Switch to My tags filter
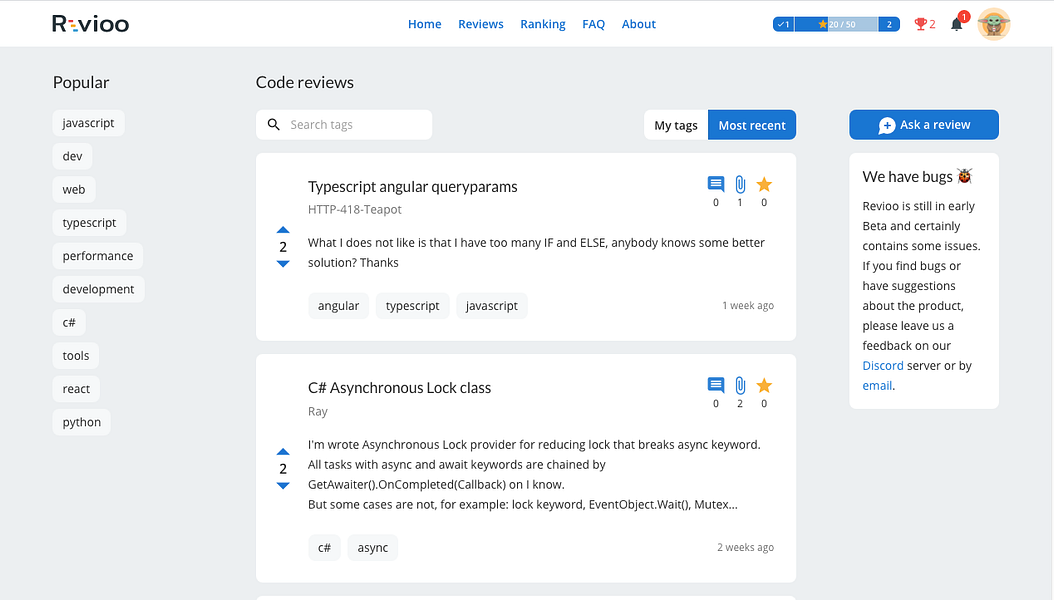The width and height of the screenshot is (1054, 600). point(676,125)
